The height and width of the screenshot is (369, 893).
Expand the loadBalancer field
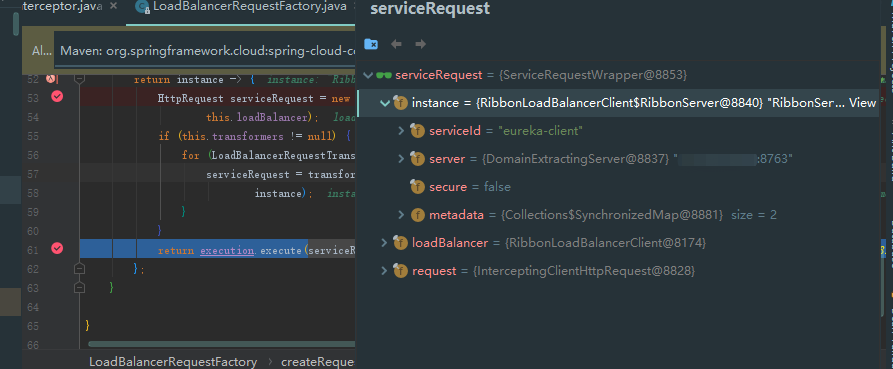(385, 243)
